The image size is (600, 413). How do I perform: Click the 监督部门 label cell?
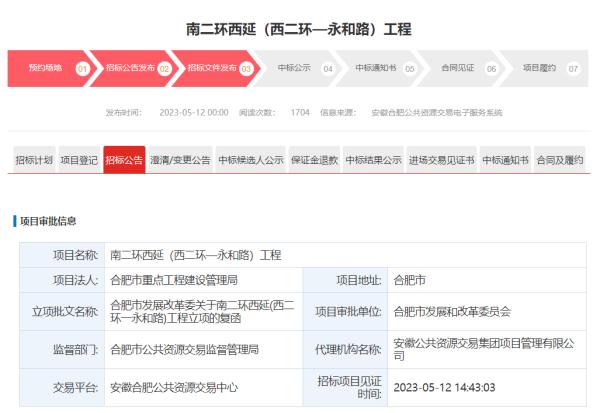(x=62, y=349)
